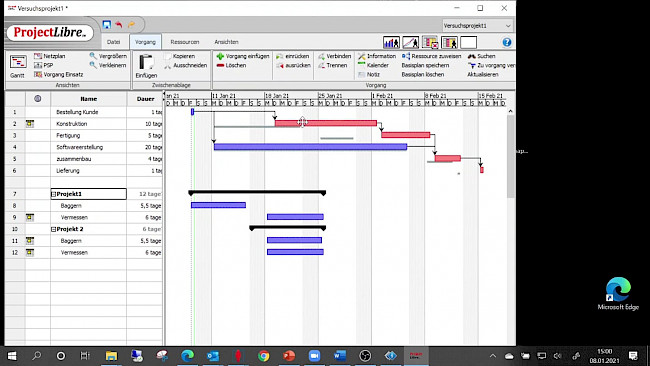The height and width of the screenshot is (366, 650).
Task: Click the red Fertigung Gantt bar
Action: pyautogui.click(x=405, y=135)
